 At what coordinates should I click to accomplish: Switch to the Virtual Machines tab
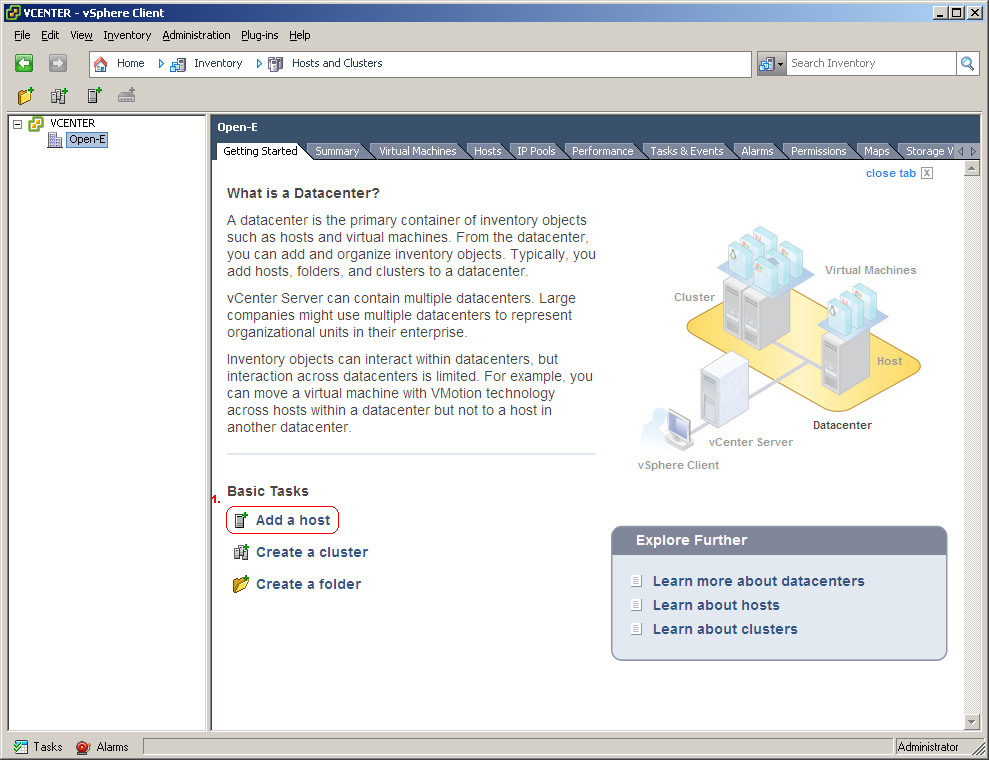click(418, 151)
